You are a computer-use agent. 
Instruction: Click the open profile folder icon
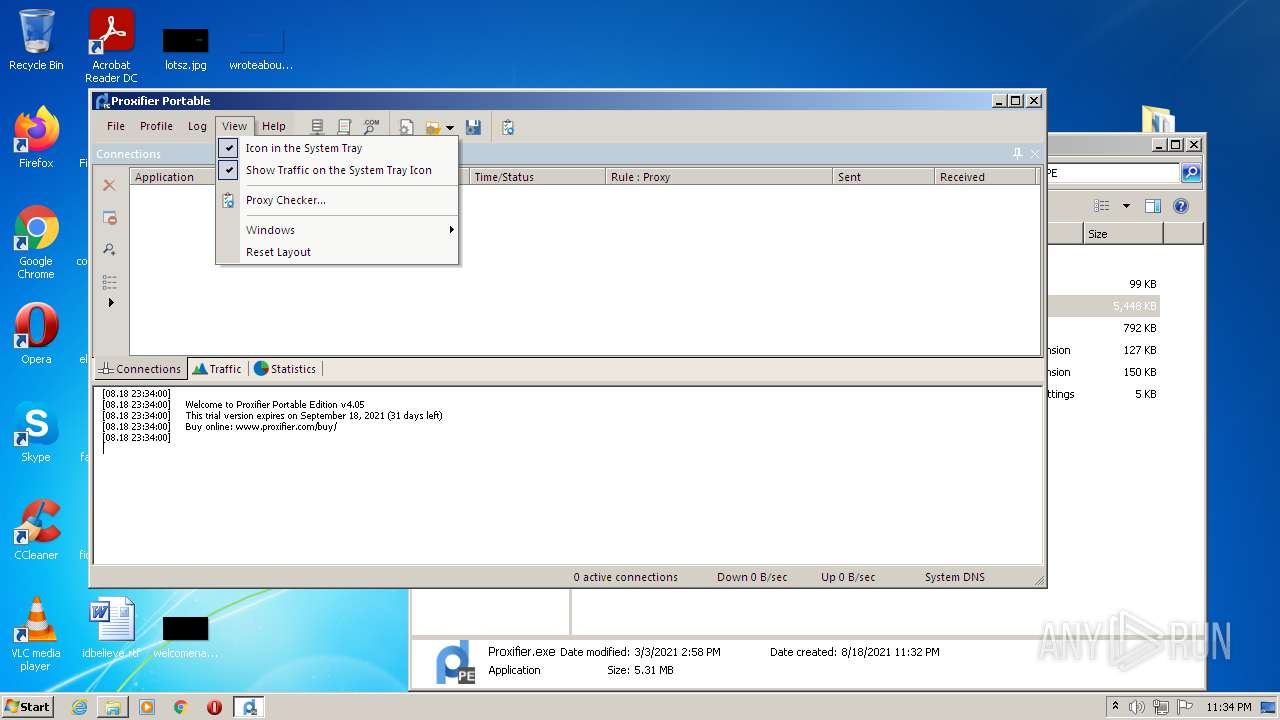click(433, 127)
